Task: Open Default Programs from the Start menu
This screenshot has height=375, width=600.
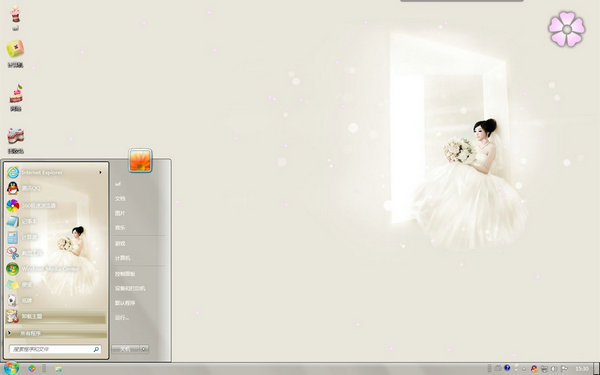Action: pos(125,303)
